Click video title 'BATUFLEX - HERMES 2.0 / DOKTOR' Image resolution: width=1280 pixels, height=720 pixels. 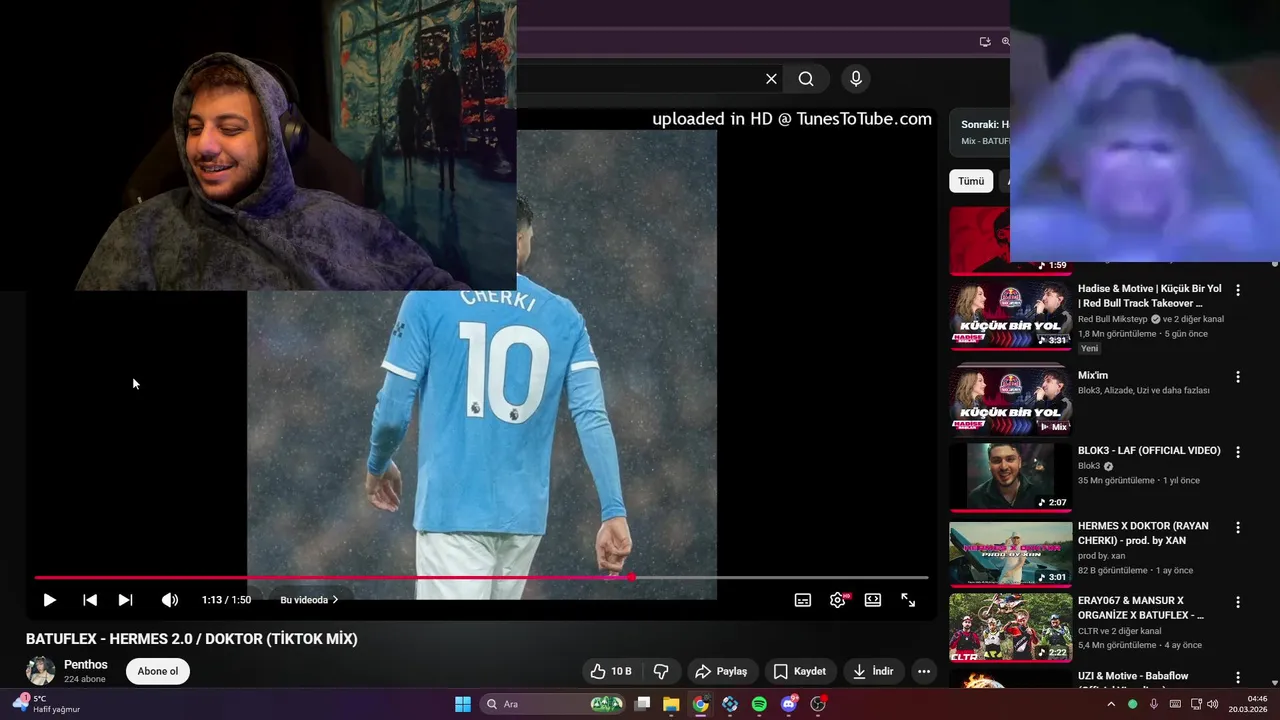click(192, 639)
